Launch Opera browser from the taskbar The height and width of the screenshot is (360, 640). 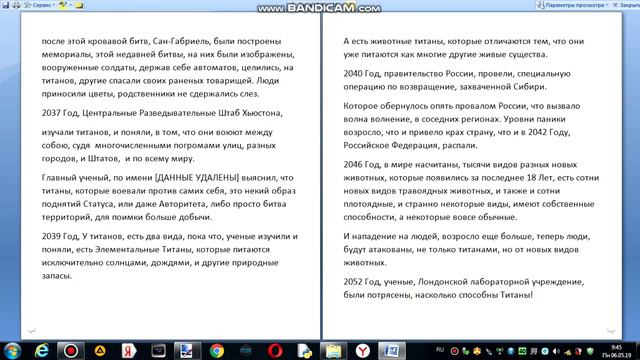[x=275, y=351]
